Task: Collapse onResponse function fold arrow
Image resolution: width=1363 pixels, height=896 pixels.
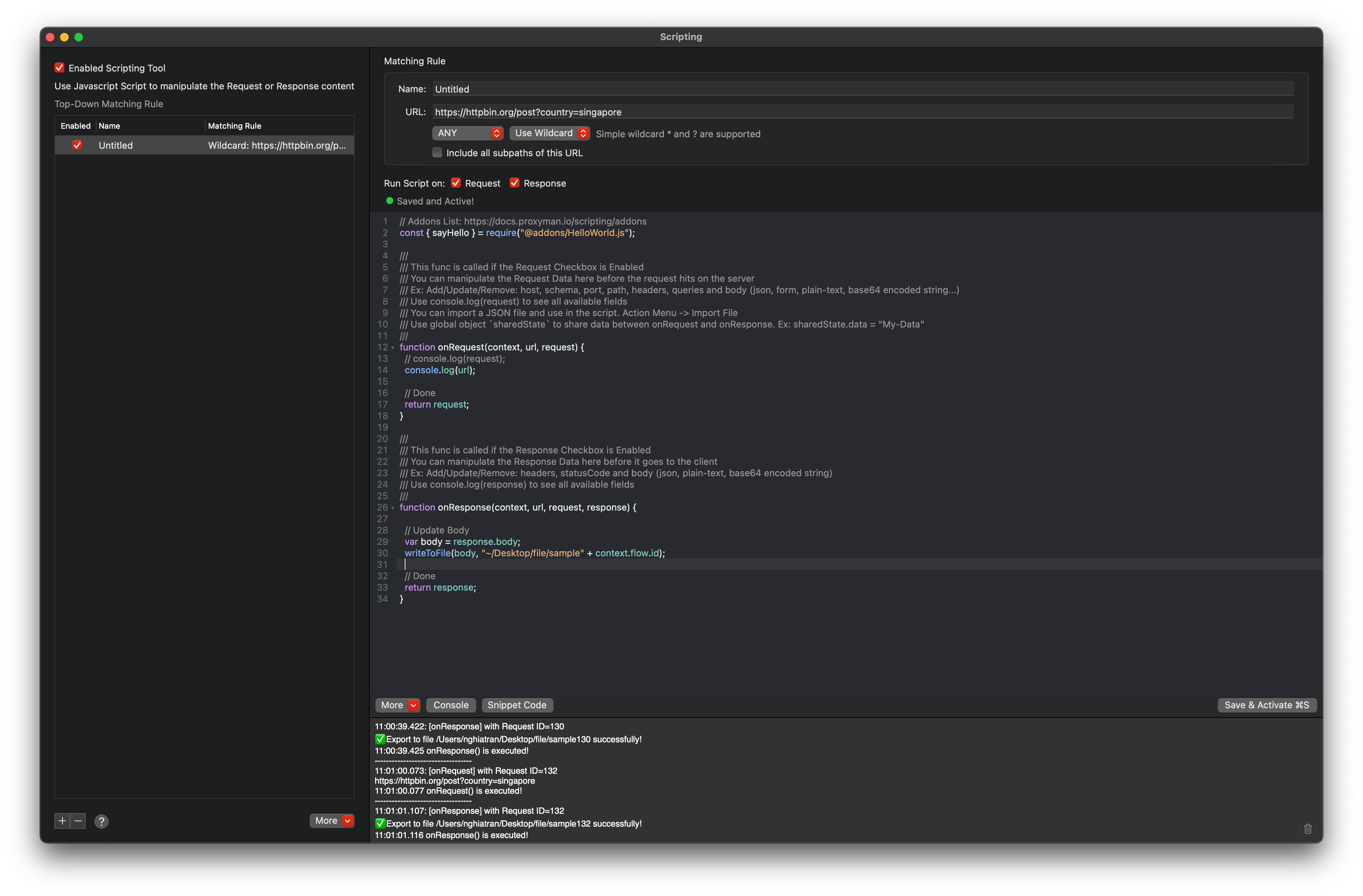Action: click(393, 508)
